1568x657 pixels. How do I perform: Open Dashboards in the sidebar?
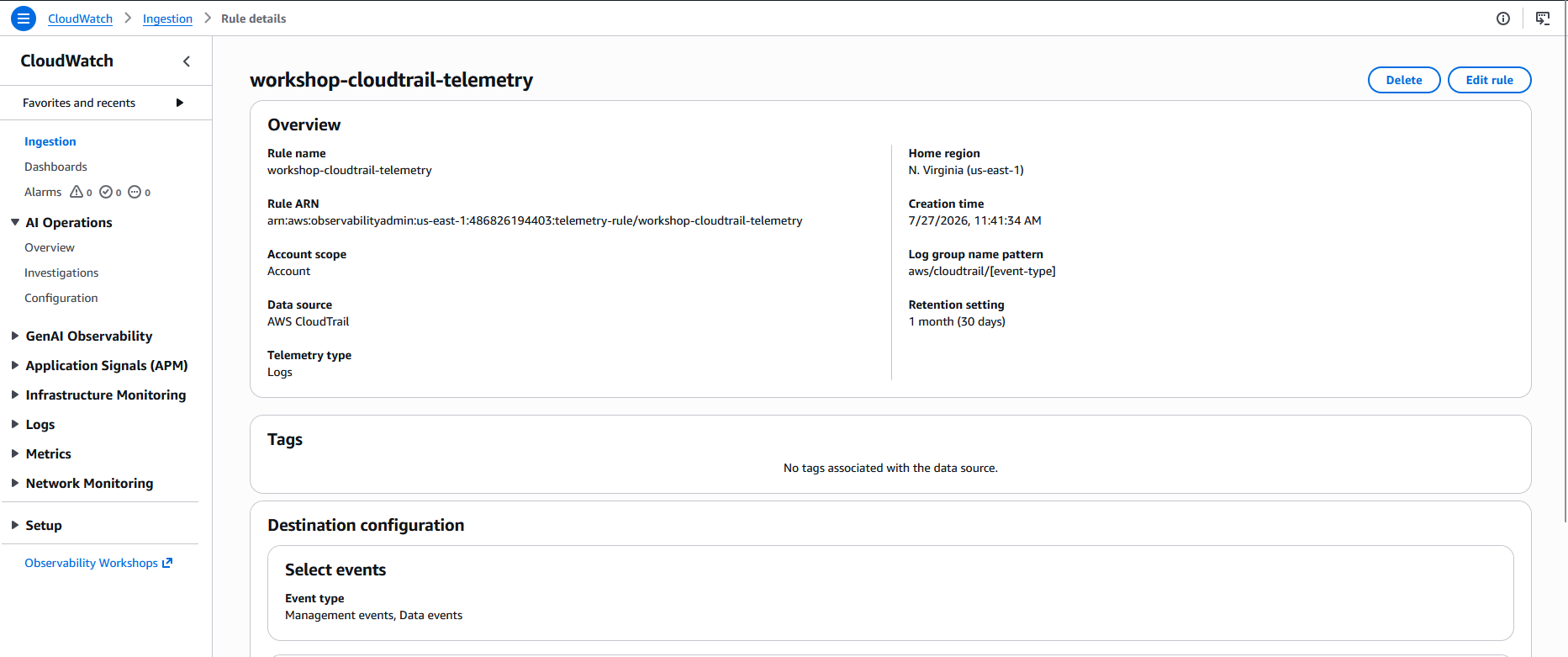pyautogui.click(x=55, y=167)
